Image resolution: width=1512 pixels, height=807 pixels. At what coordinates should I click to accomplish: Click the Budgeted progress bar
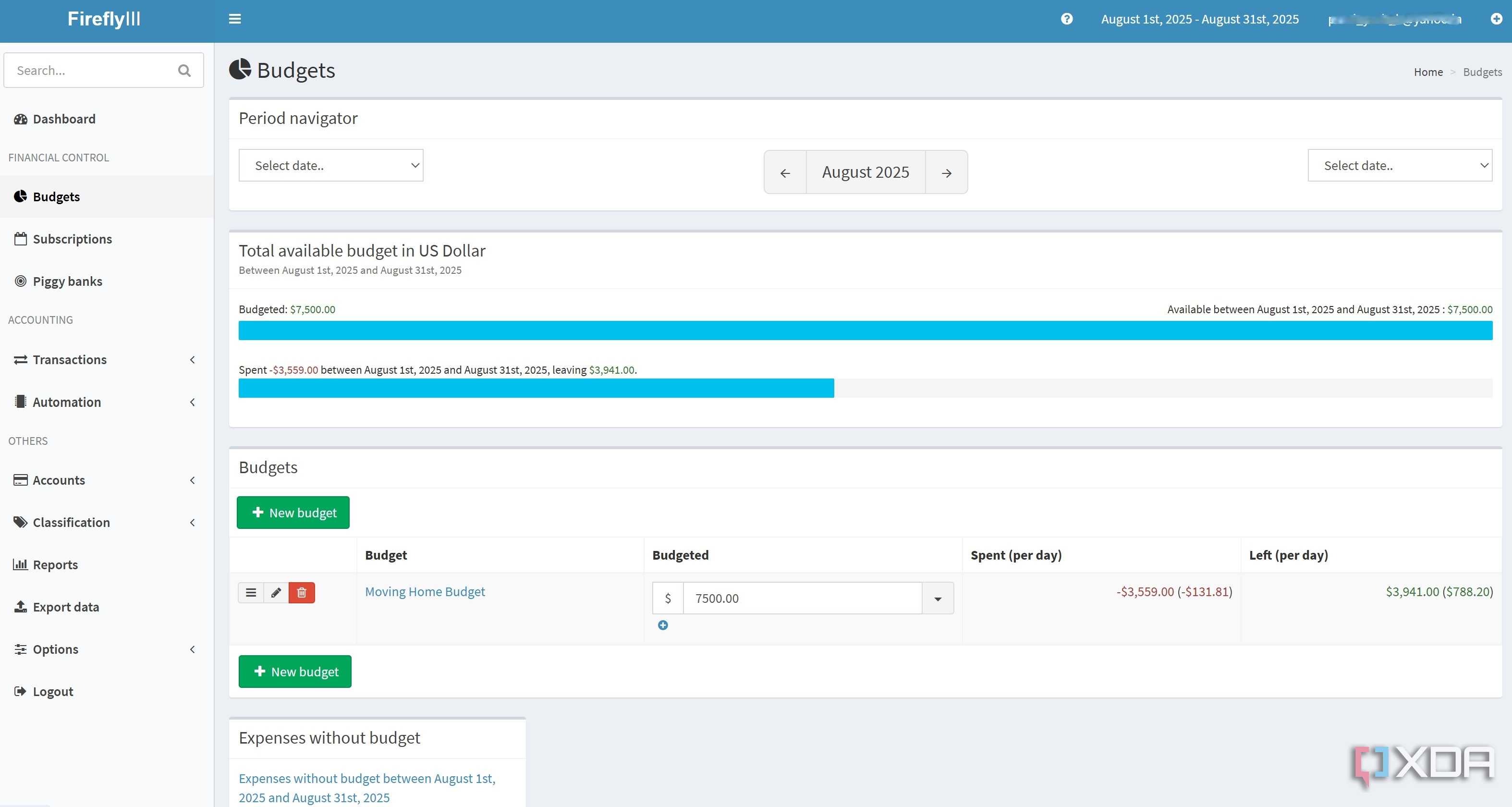tap(865, 330)
